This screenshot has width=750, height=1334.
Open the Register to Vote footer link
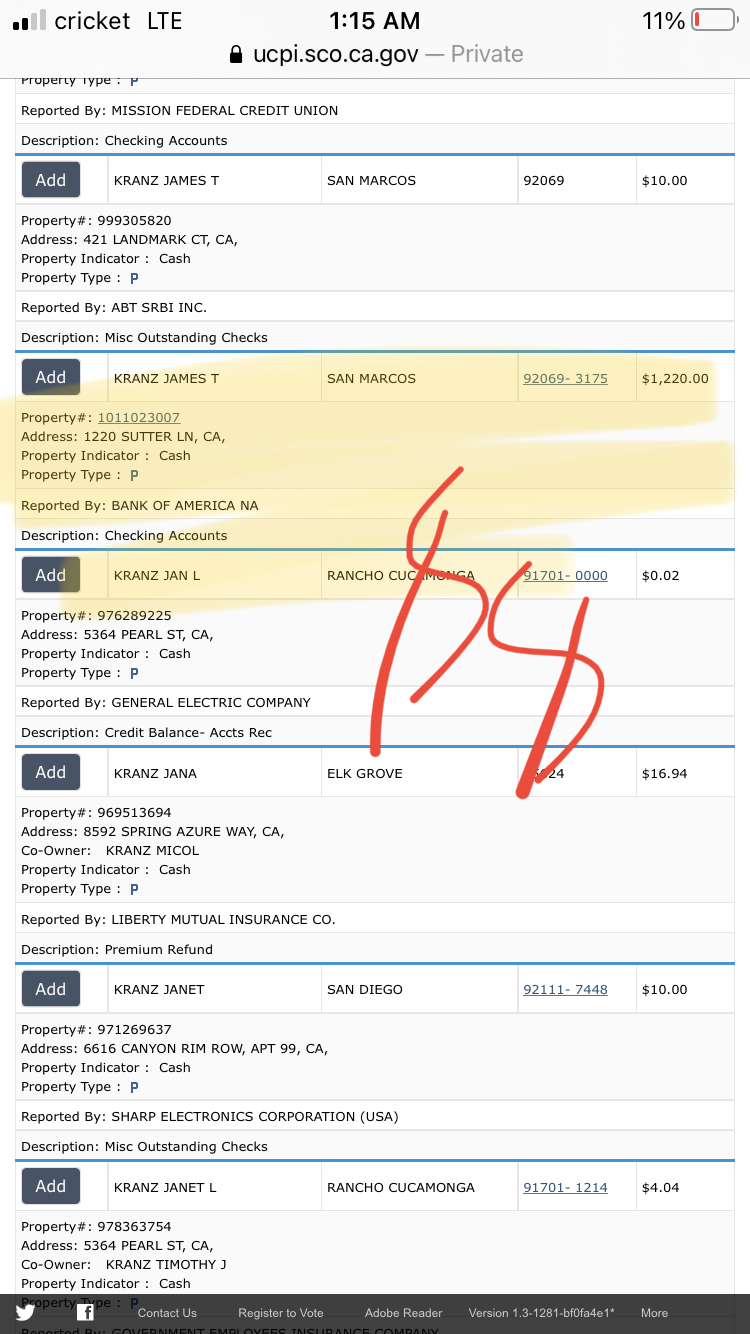point(281,1313)
